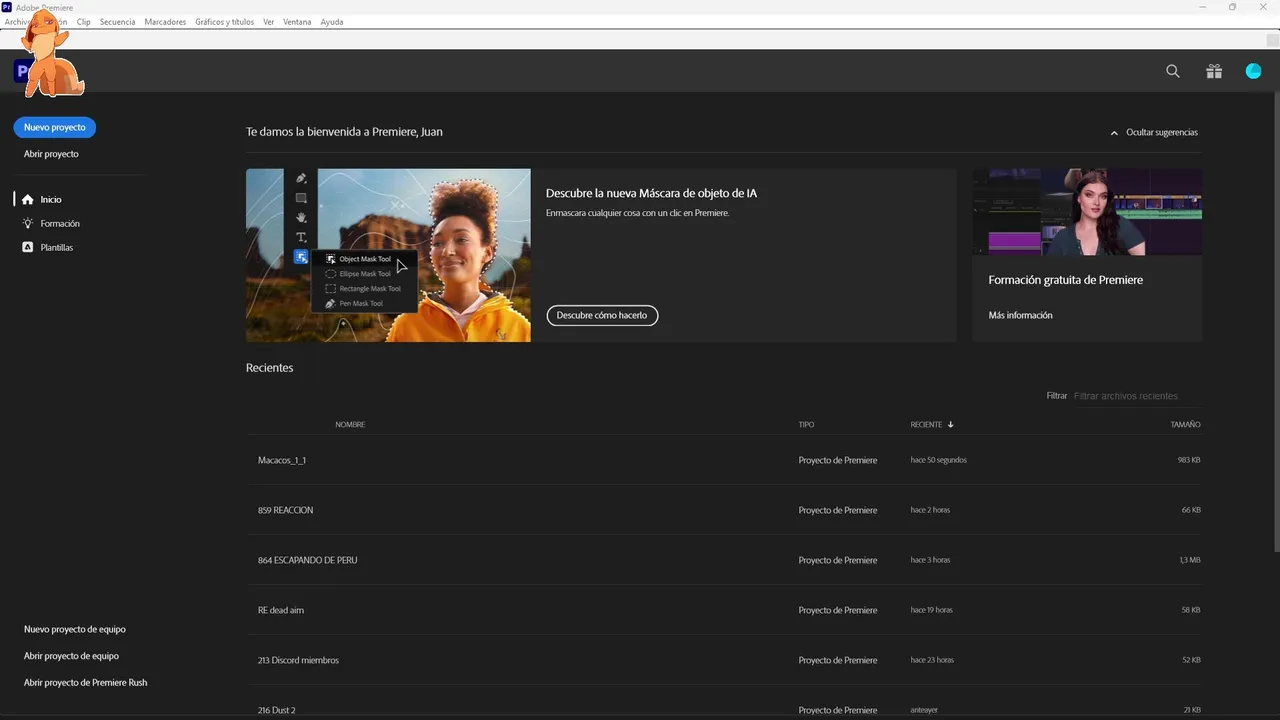
Task: Open the Marcadores menu
Action: pyautogui.click(x=165, y=22)
